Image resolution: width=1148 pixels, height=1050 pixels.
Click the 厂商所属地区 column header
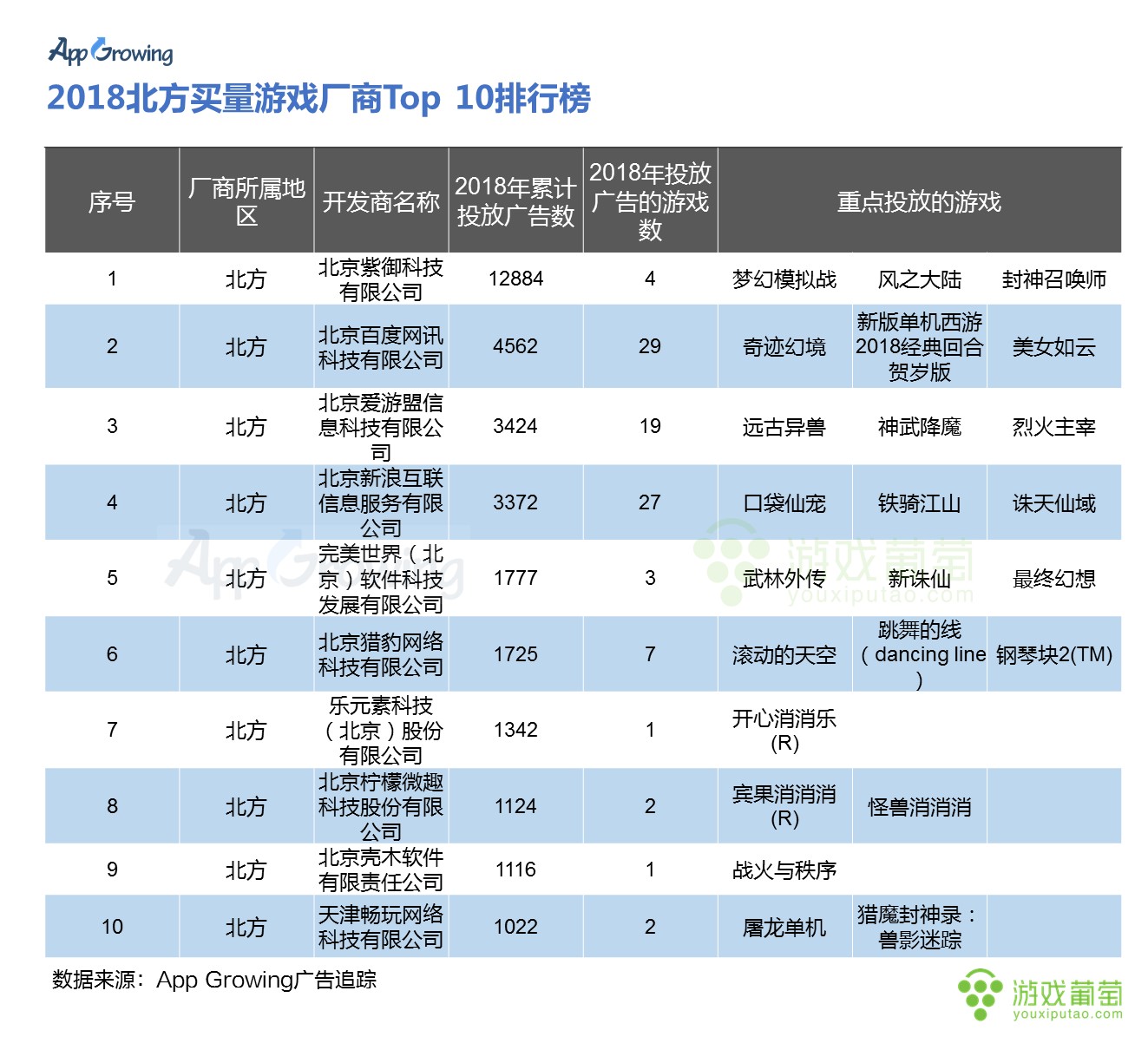pos(246,201)
